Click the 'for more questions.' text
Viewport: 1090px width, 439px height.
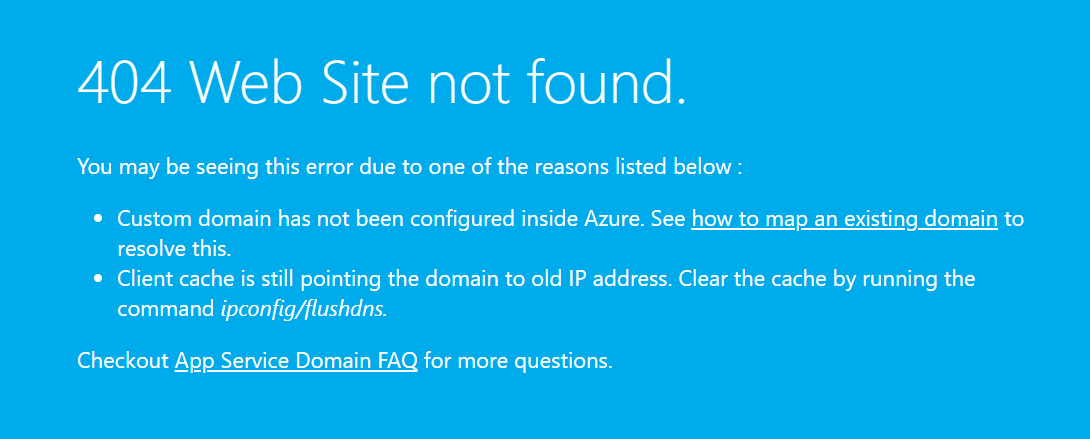tap(518, 361)
